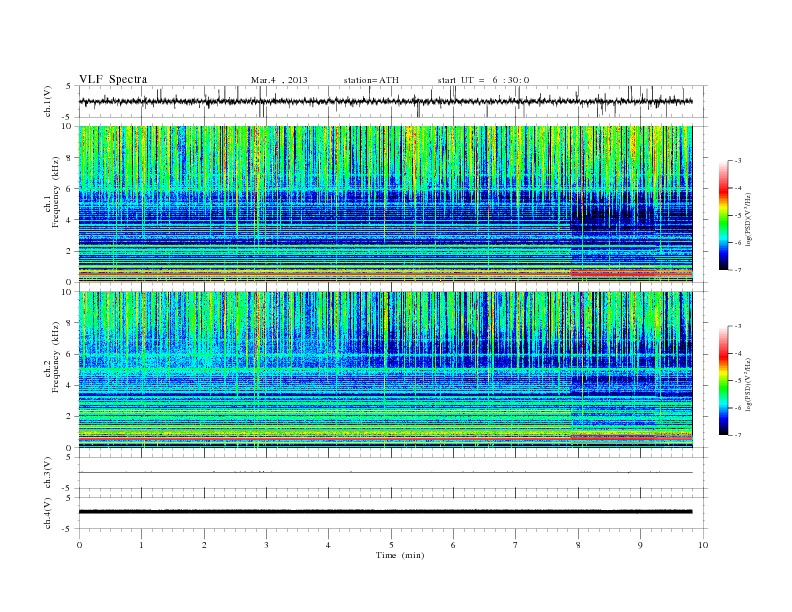Click time axis tick label '10'
The height and width of the screenshot is (612, 792).
[703, 545]
